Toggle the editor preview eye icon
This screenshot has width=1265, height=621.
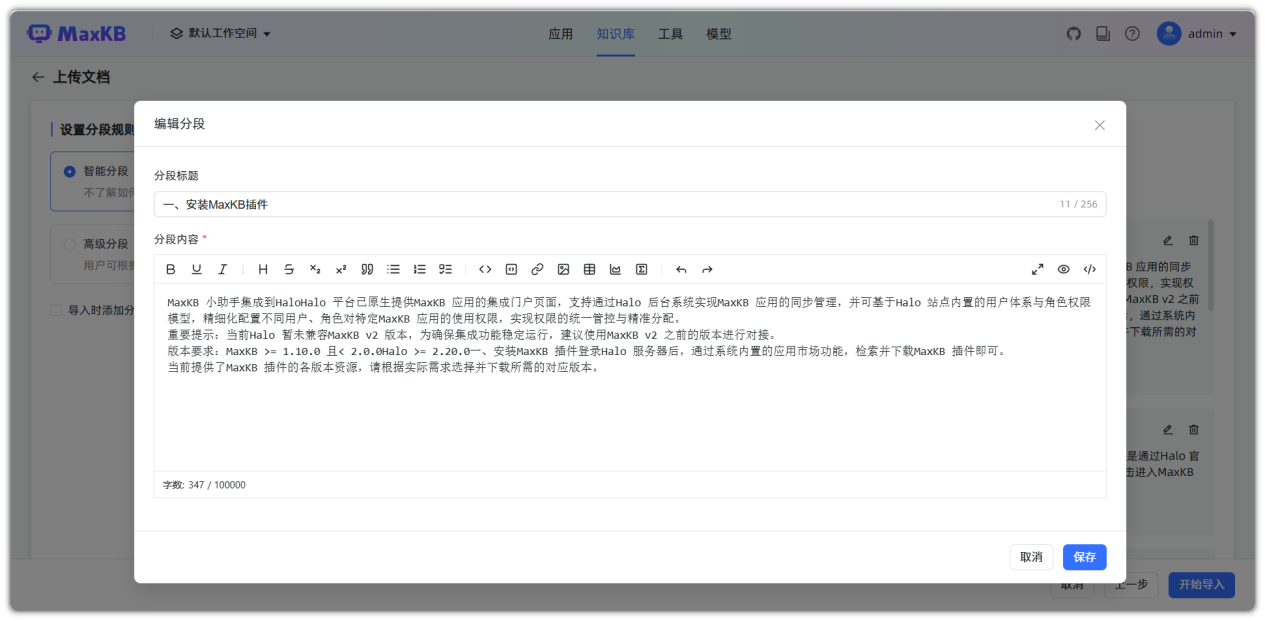tap(1063, 269)
